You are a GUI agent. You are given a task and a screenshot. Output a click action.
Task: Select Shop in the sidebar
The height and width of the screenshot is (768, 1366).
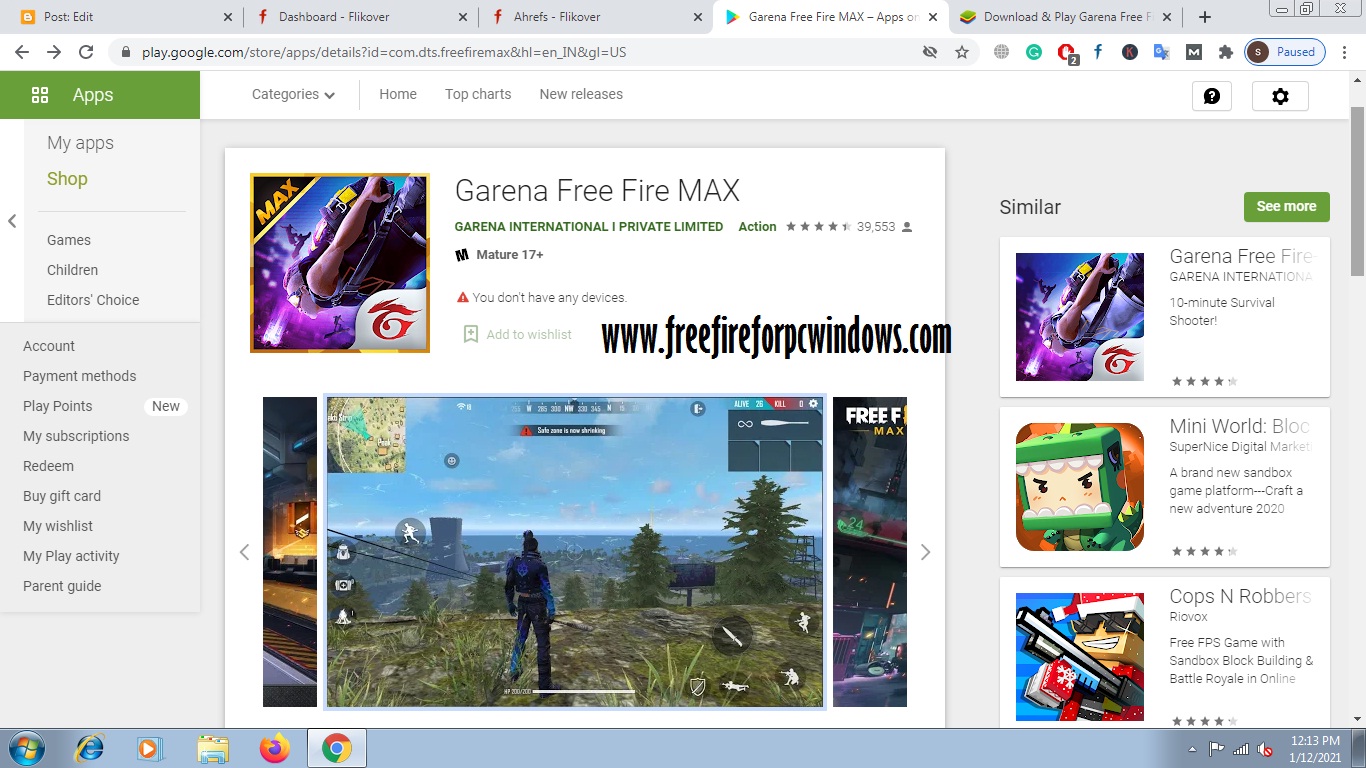(67, 179)
